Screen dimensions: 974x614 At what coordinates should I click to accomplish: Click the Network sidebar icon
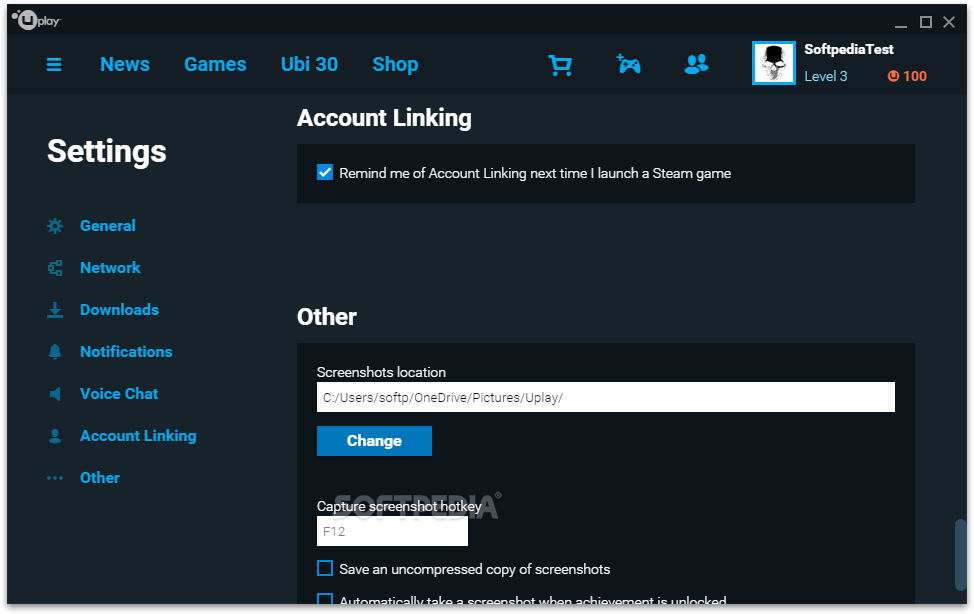[55, 268]
